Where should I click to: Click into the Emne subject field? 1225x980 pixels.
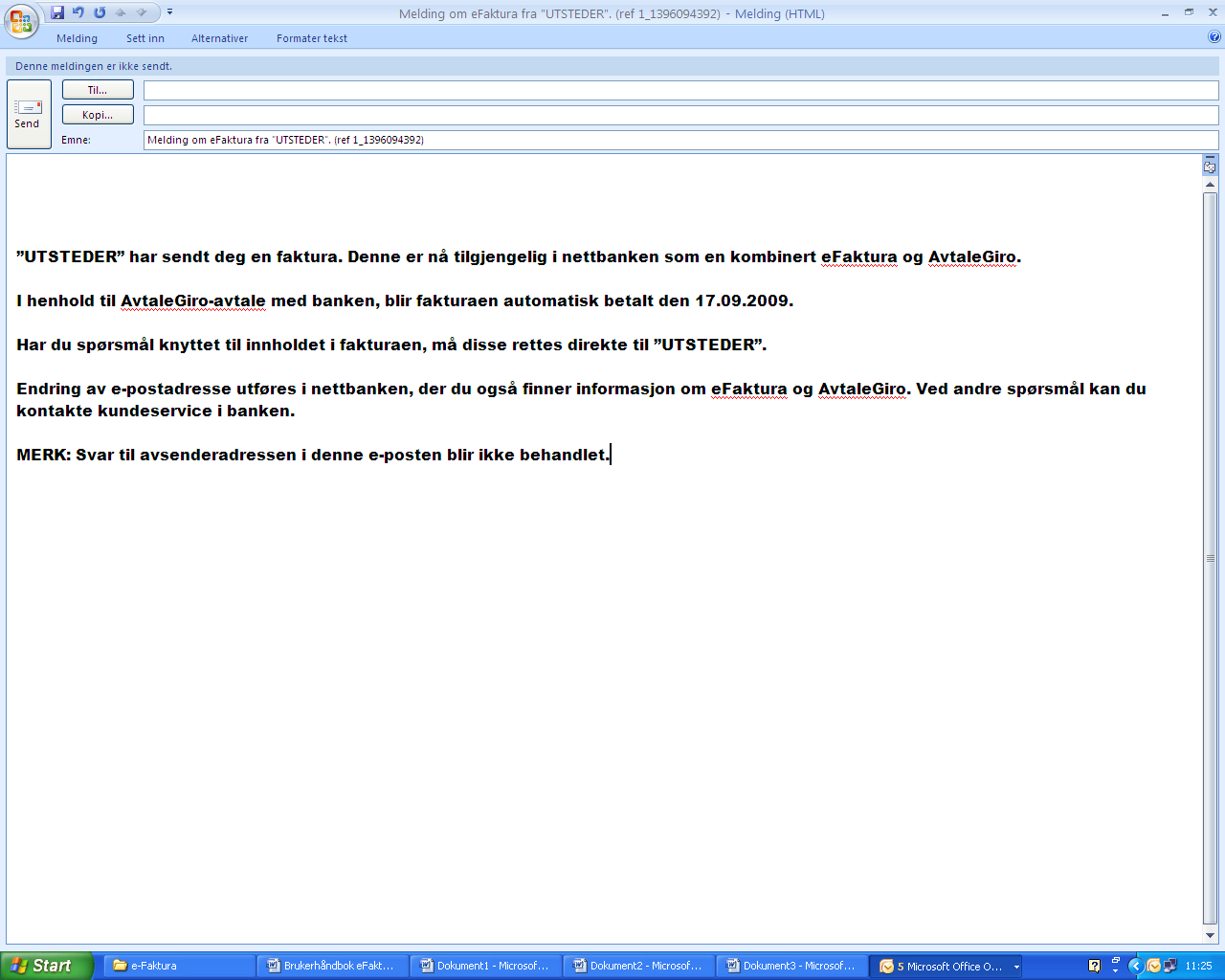point(680,140)
